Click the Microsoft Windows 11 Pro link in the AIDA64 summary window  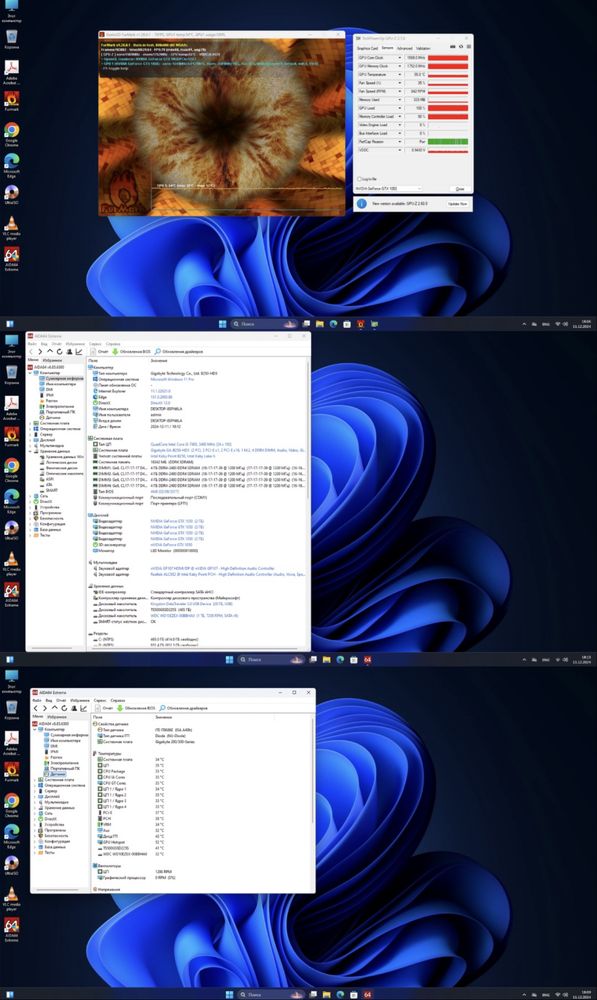coord(172,379)
